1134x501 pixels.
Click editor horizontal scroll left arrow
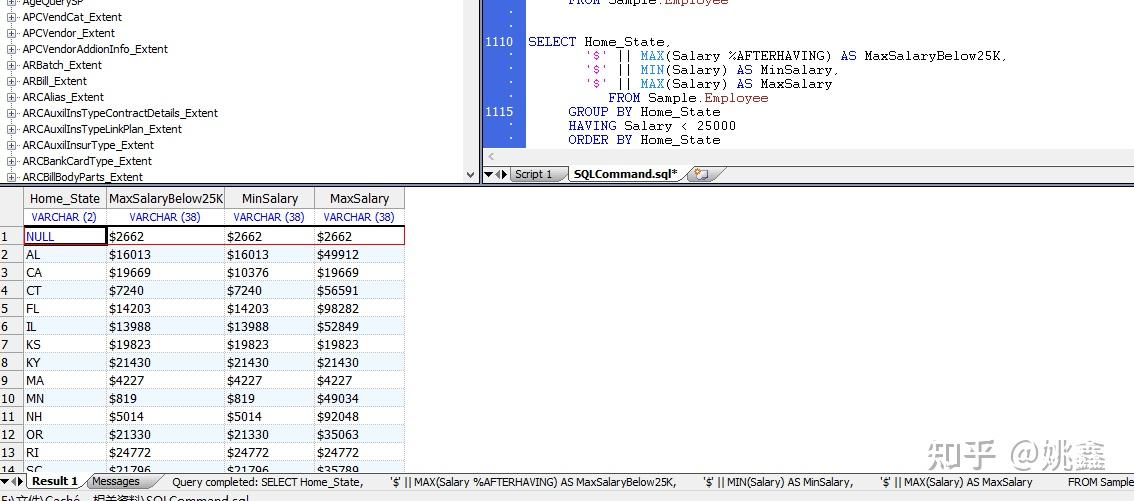click(491, 156)
